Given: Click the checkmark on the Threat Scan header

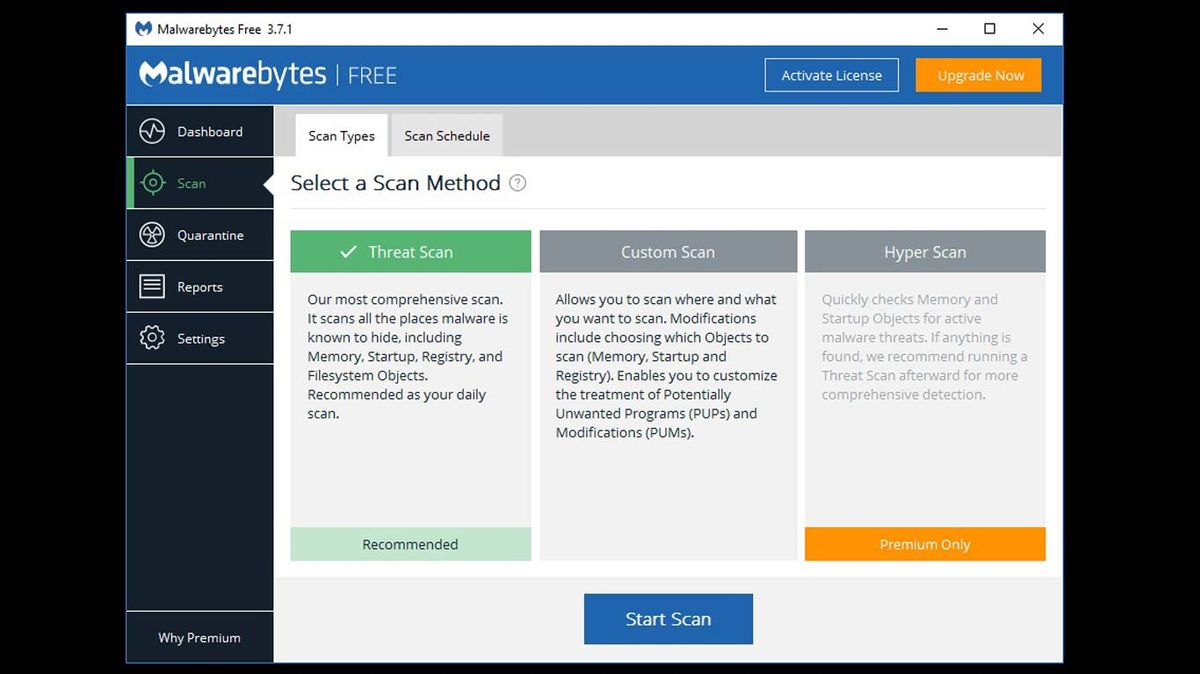Looking at the screenshot, I should 348,252.
